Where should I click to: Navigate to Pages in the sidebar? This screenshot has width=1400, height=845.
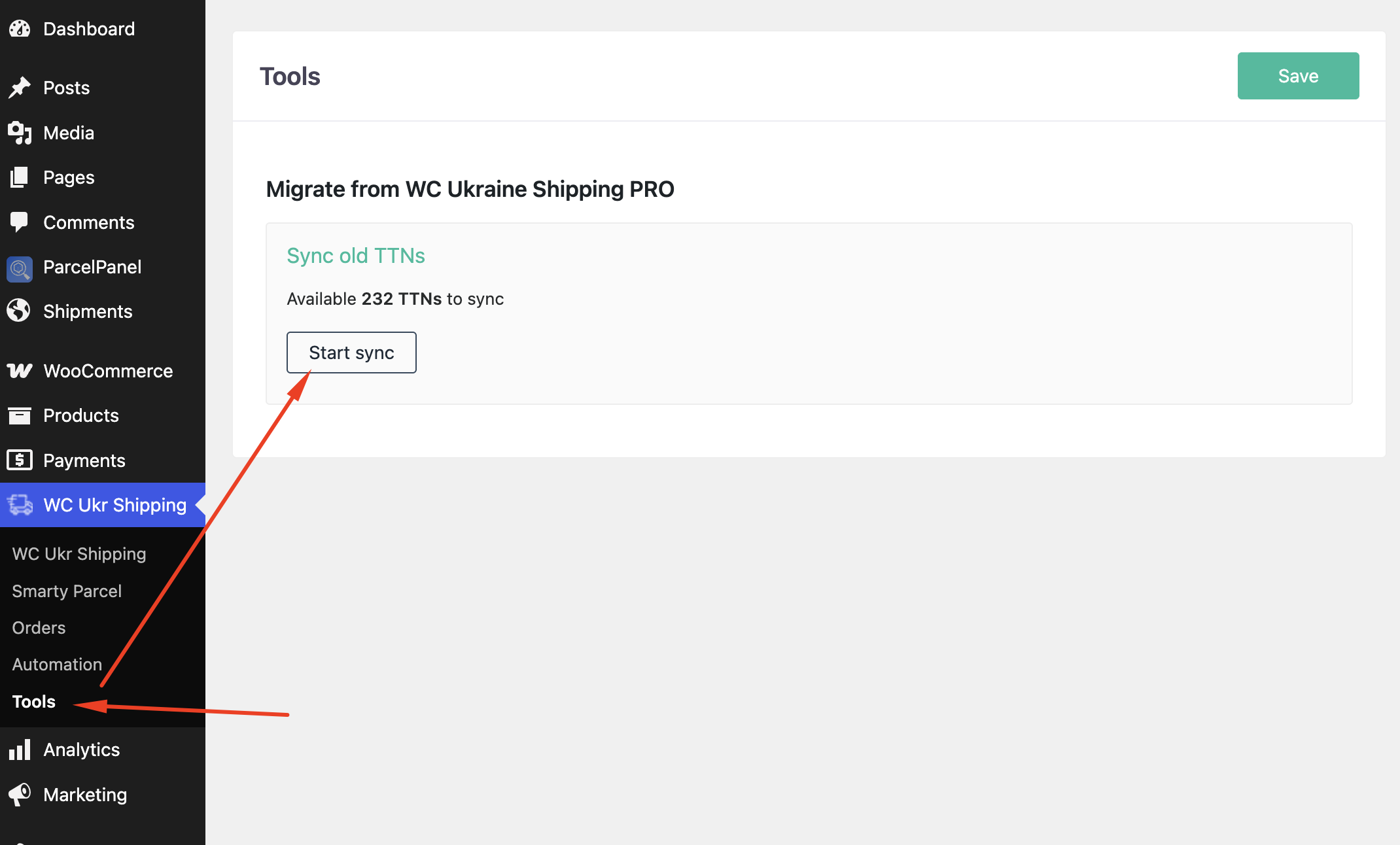click(103, 177)
